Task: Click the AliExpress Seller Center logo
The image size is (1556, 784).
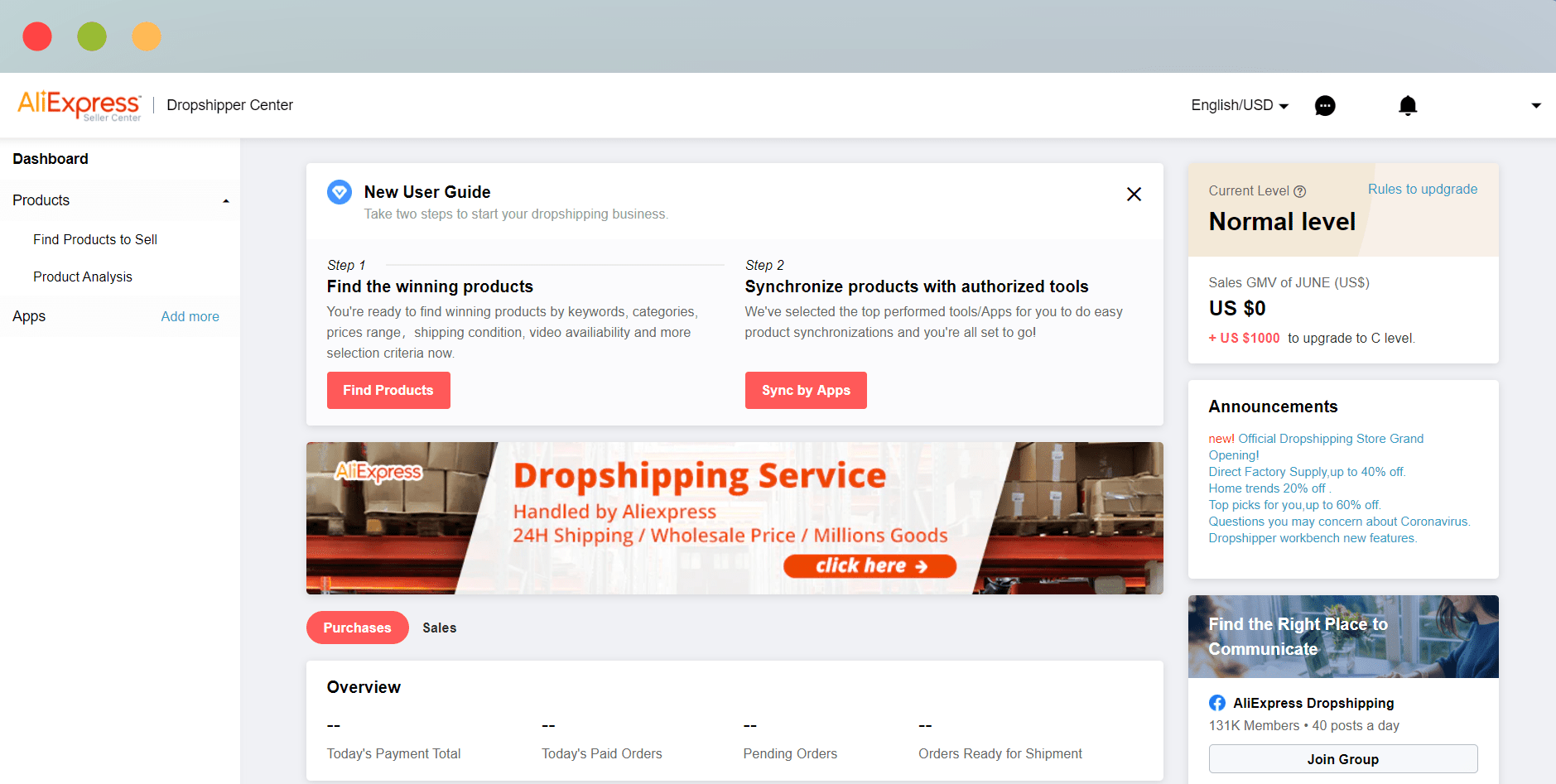Action: tap(79, 105)
